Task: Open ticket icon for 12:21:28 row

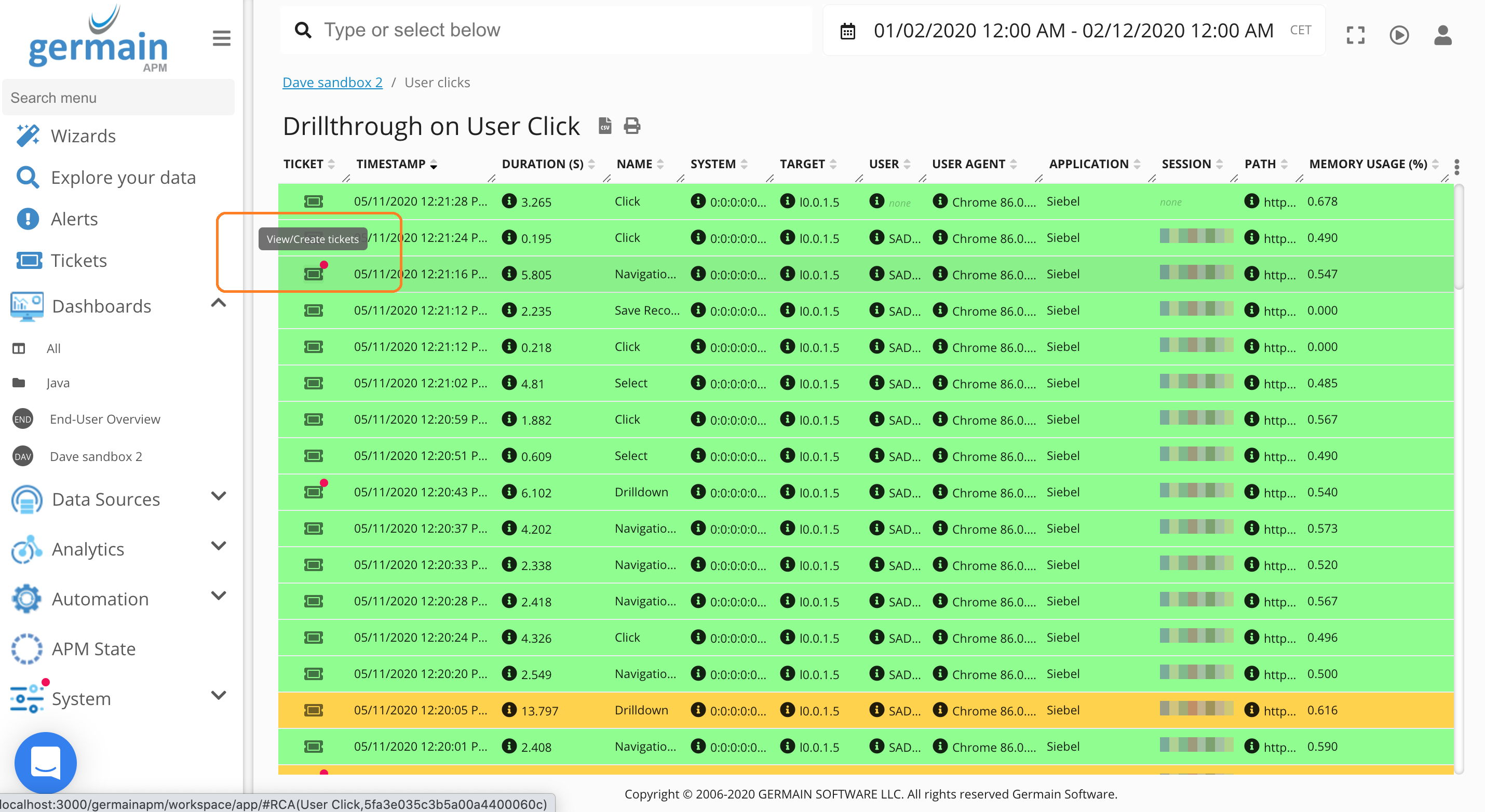Action: (313, 201)
